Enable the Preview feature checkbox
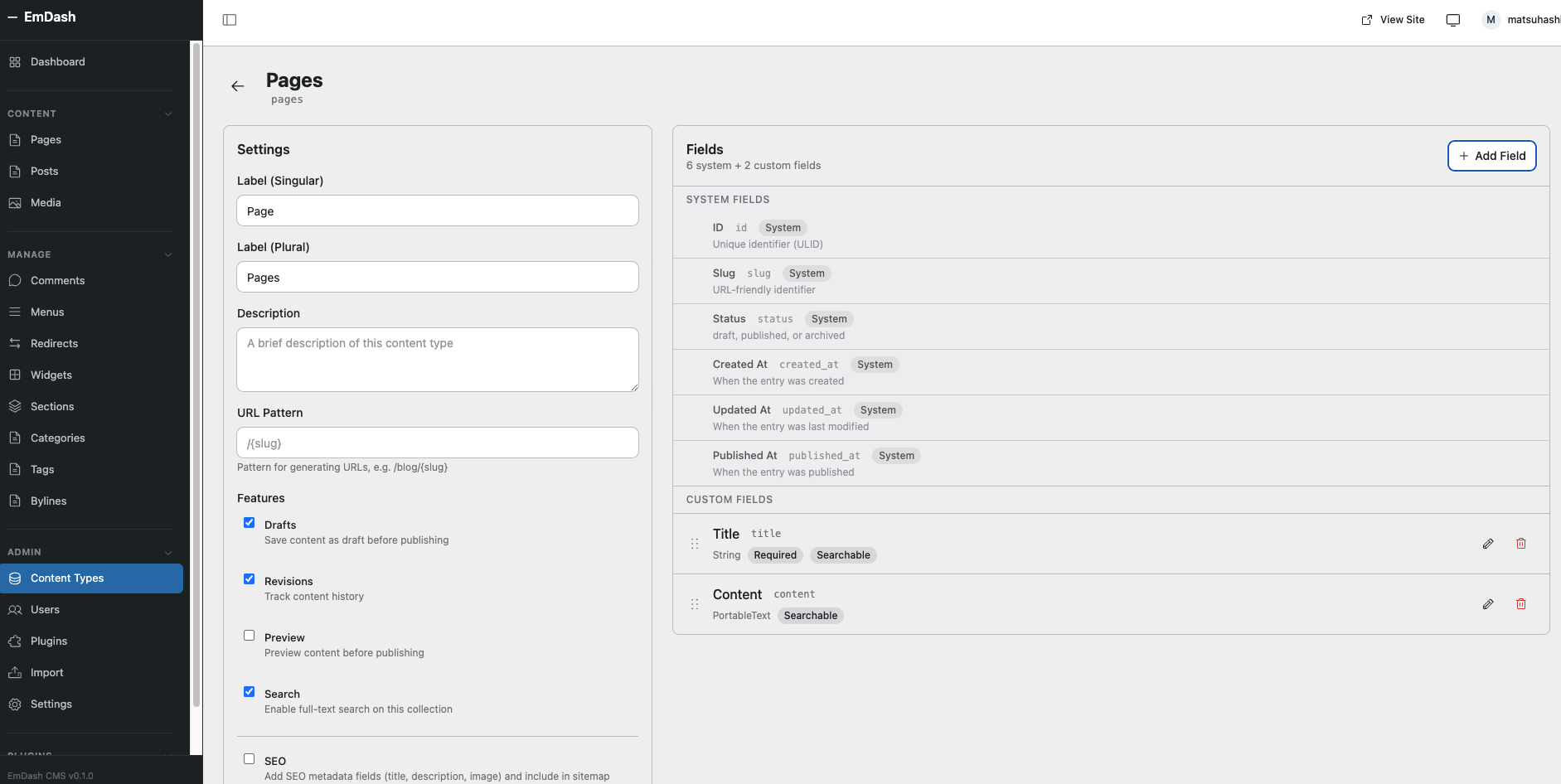The image size is (1561, 784). click(249, 636)
